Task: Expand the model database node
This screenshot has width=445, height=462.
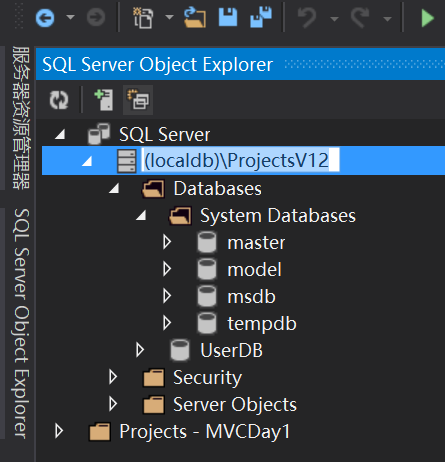Action: [167, 269]
